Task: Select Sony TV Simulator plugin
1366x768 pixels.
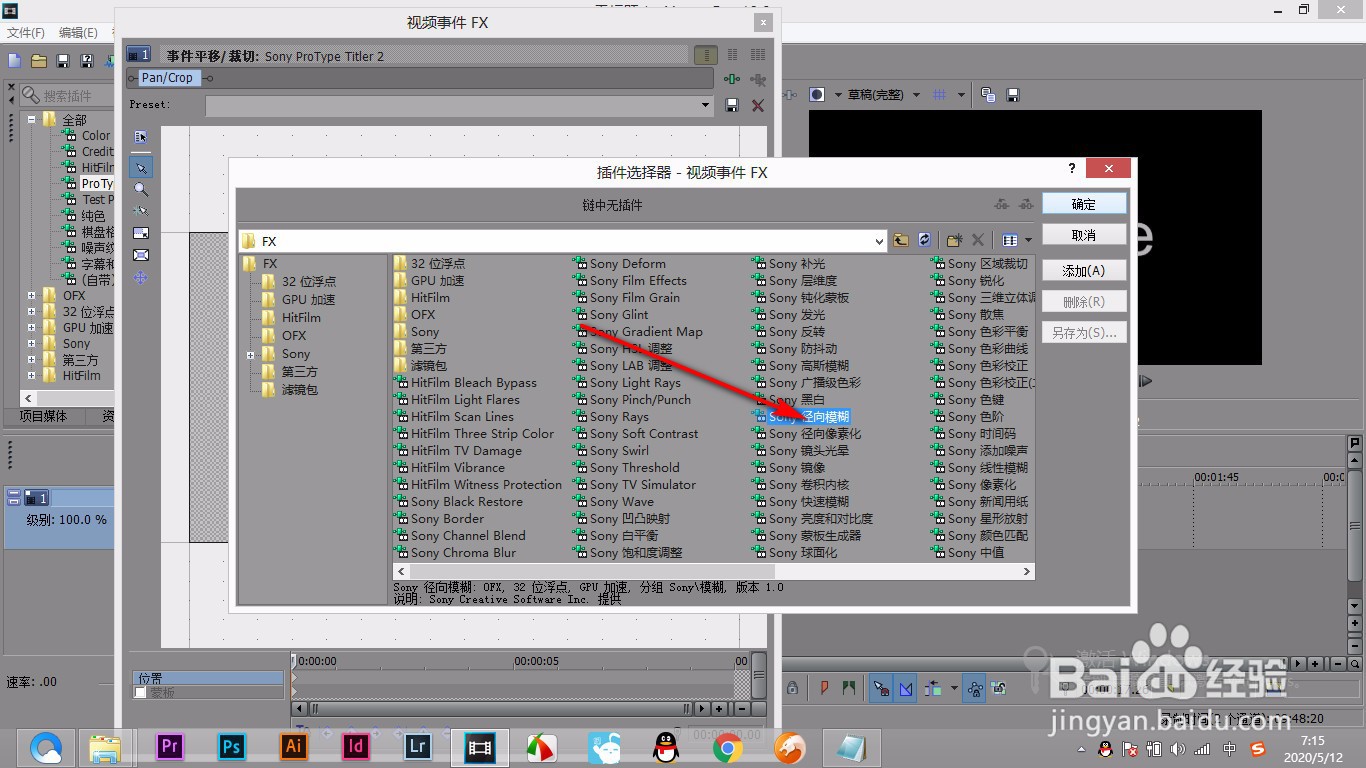Action: (634, 485)
